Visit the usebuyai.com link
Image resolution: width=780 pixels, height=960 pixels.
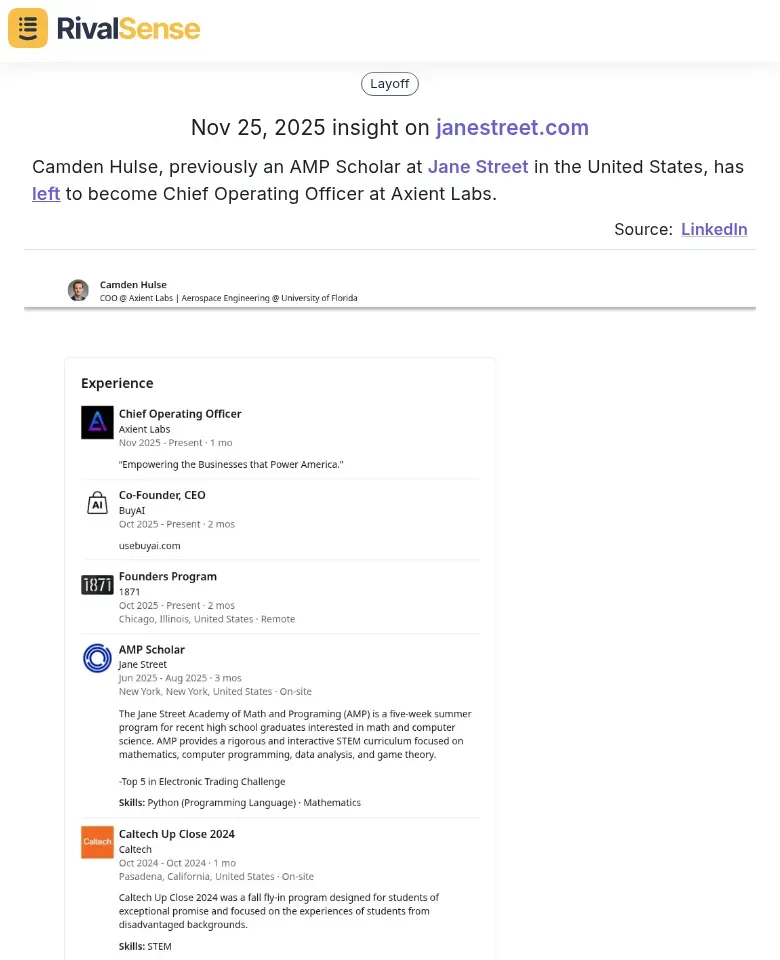tap(150, 546)
